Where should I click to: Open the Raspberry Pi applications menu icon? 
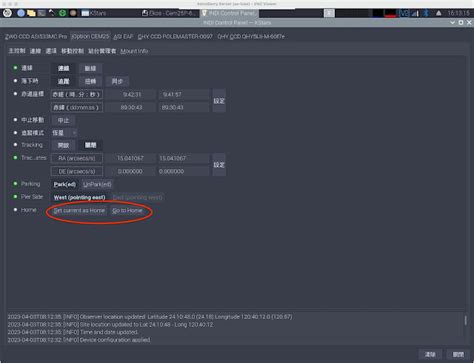click(x=7, y=13)
